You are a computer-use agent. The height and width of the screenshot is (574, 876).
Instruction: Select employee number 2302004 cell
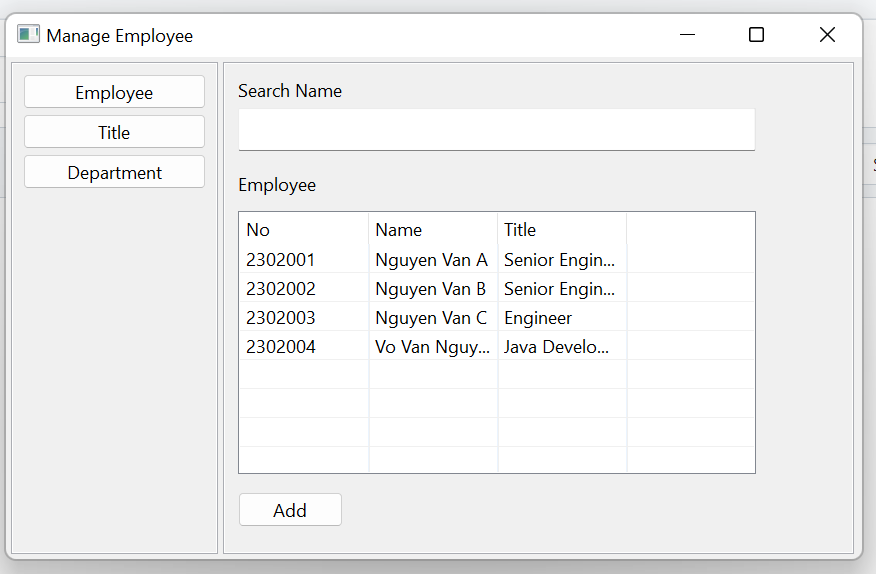304,347
